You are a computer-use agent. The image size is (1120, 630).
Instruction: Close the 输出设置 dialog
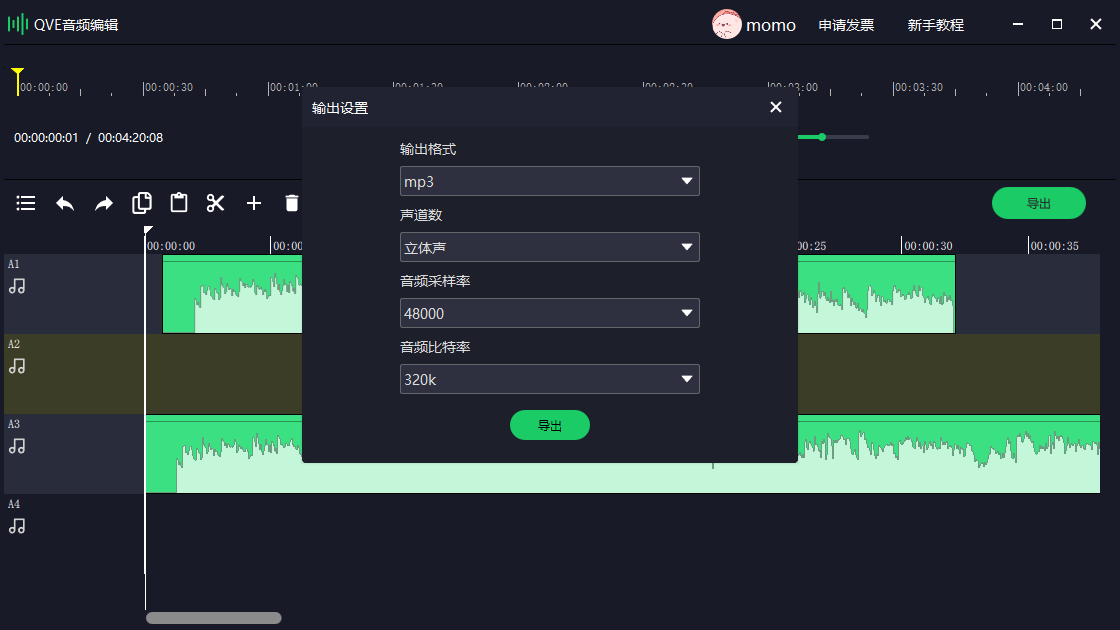[776, 107]
